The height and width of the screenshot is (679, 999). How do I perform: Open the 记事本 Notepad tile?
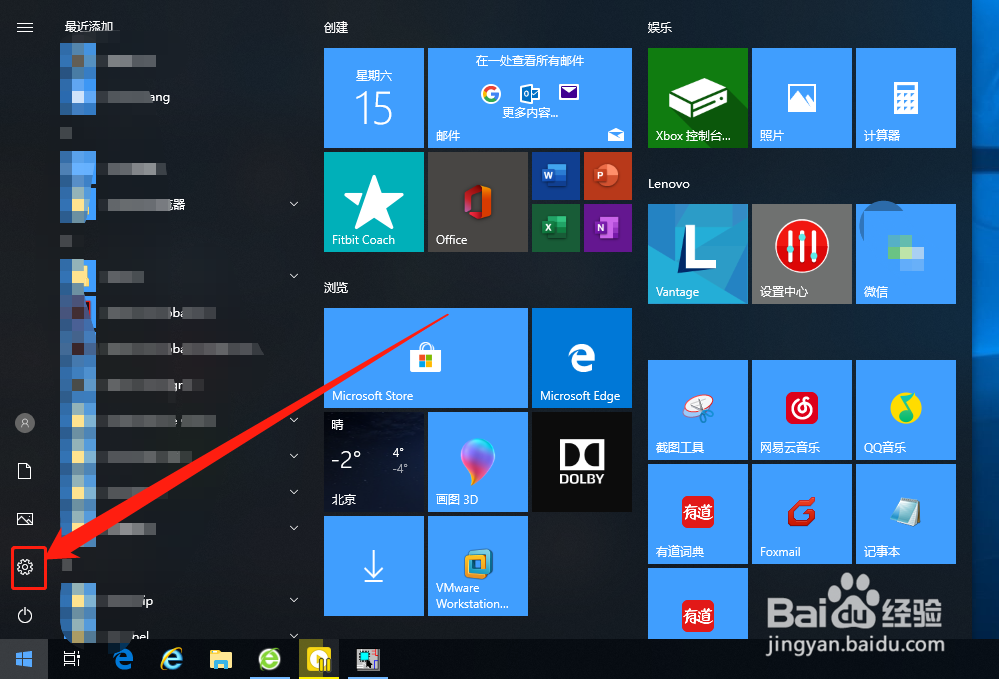tap(905, 513)
